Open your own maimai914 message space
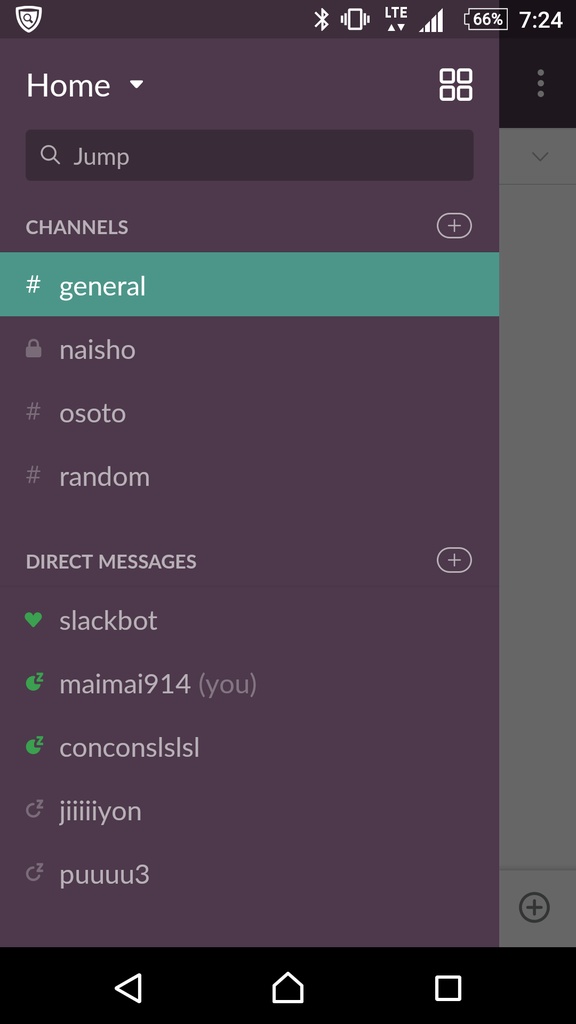Viewport: 576px width, 1024px height. pyautogui.click(x=249, y=684)
